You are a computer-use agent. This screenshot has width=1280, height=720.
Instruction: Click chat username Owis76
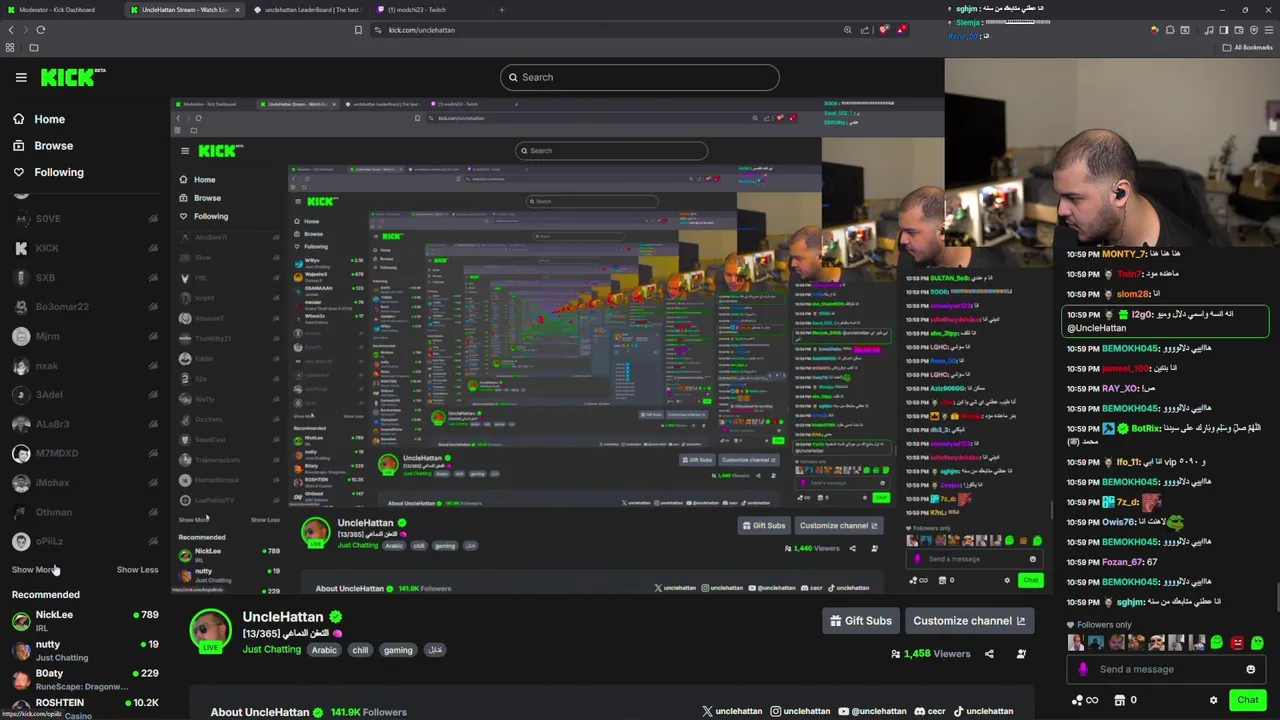coord(1118,522)
